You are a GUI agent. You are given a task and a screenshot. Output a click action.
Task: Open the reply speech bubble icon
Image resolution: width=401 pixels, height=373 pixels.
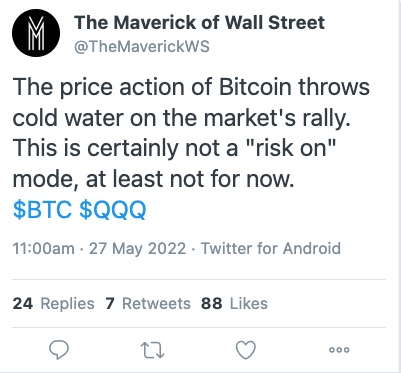(59, 350)
